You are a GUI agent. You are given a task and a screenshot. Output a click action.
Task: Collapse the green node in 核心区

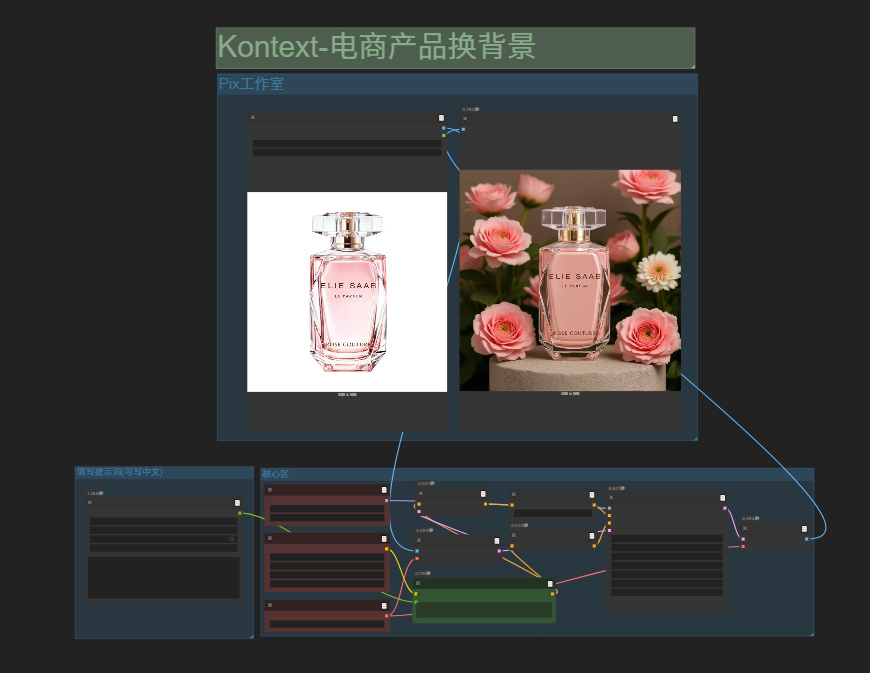click(x=418, y=583)
